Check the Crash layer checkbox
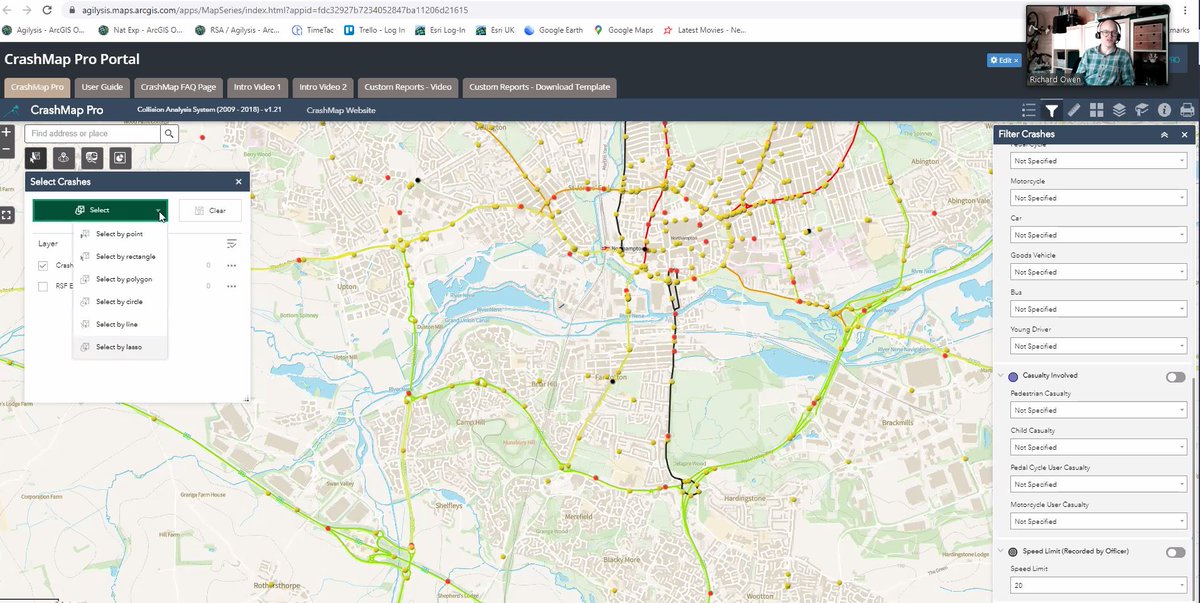The image size is (1200, 603). coord(43,265)
